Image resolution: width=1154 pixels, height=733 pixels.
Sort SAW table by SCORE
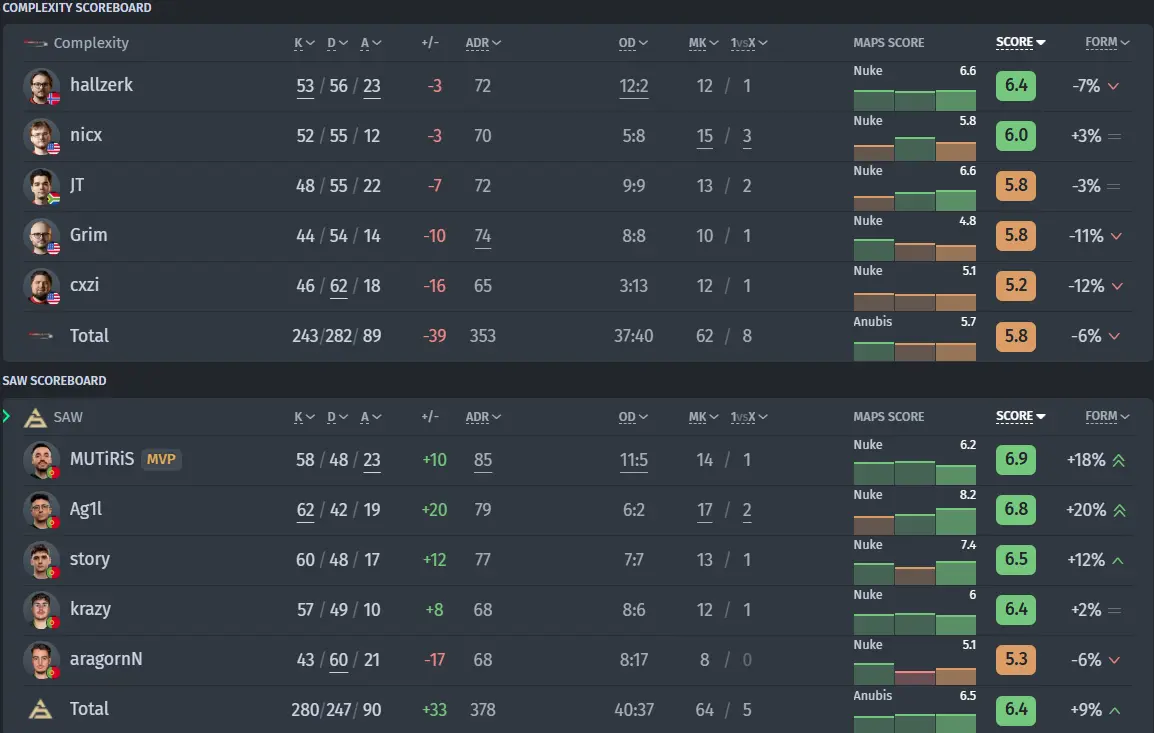(1020, 416)
